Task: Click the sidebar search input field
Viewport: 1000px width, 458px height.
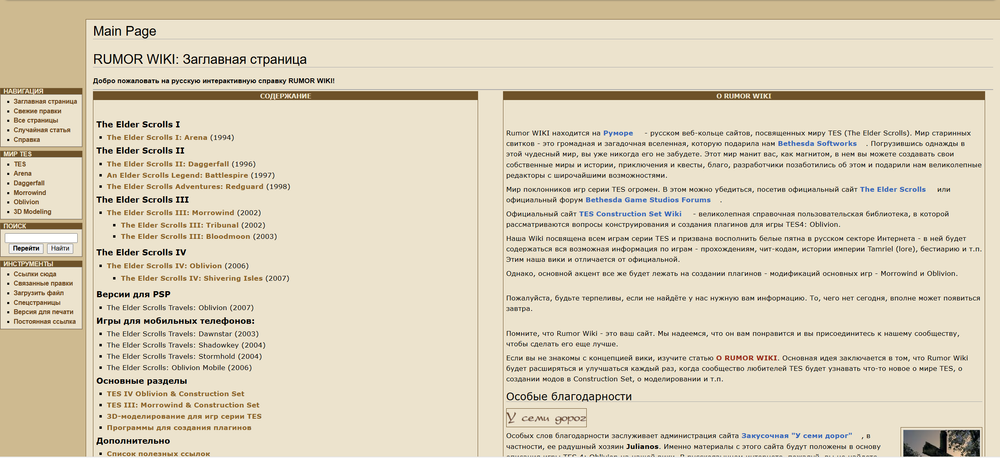Action: point(41,238)
